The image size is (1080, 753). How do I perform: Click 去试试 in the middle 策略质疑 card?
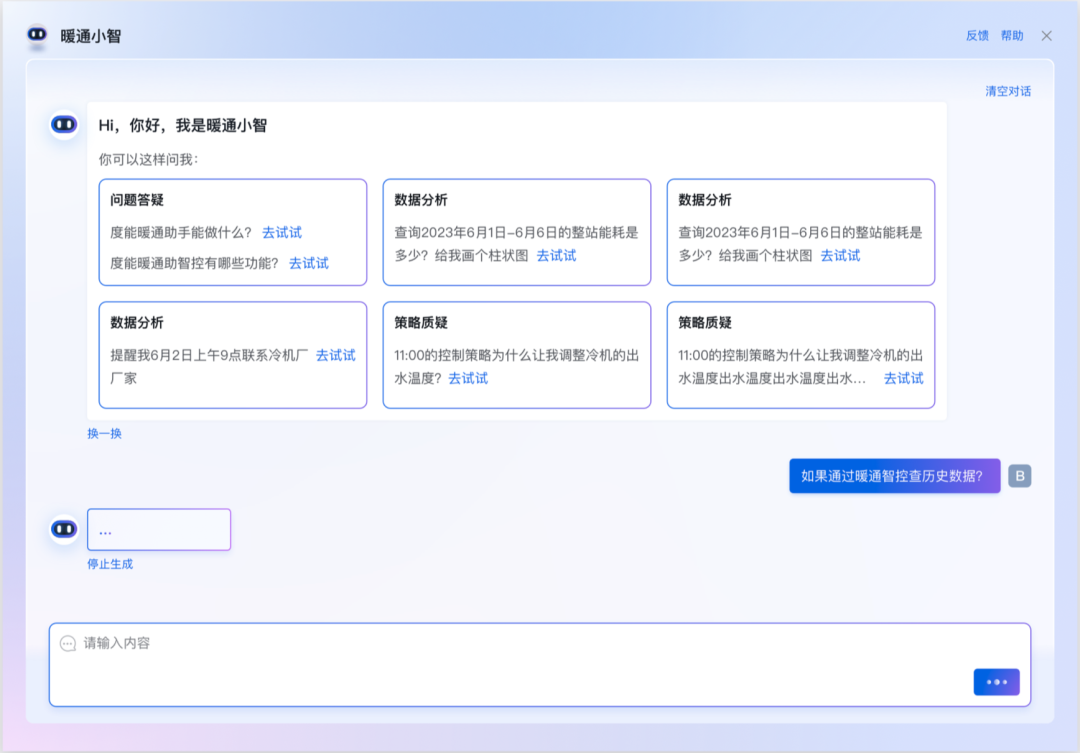pos(468,378)
